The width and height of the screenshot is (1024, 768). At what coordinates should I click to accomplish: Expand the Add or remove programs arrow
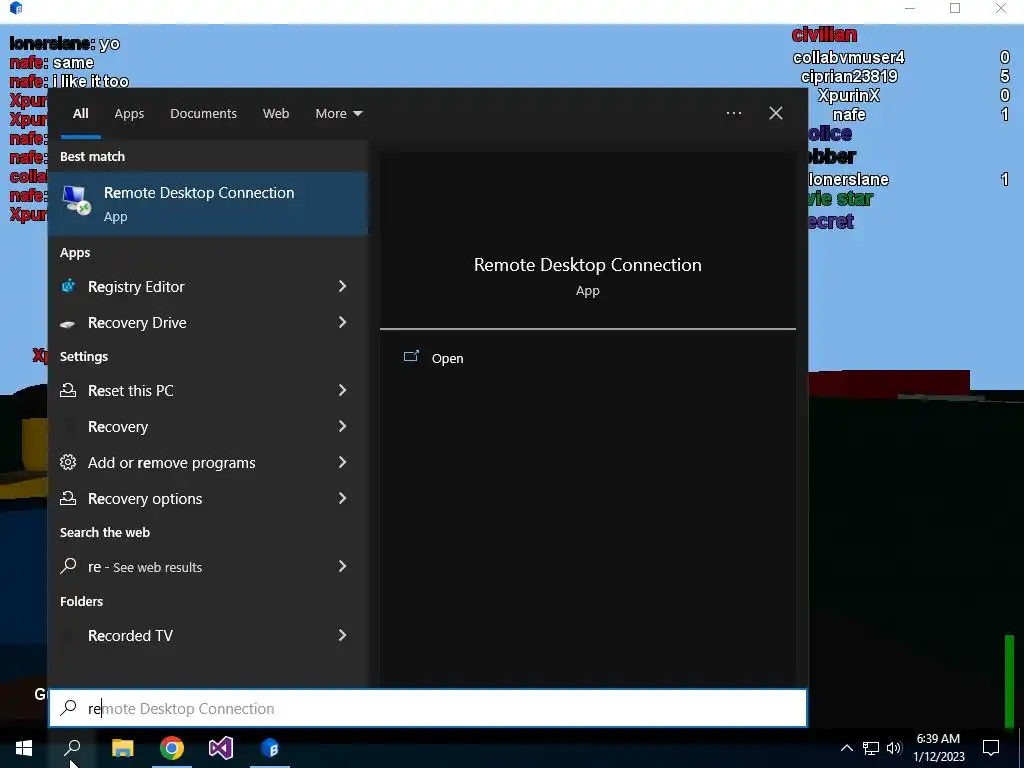pyautogui.click(x=342, y=462)
